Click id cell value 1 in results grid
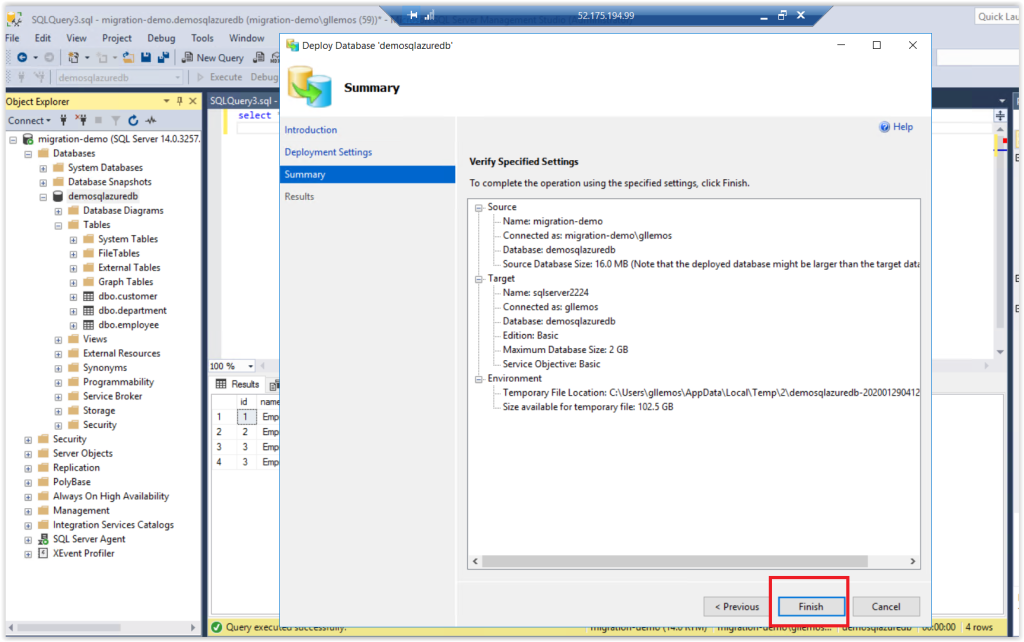1024x642 pixels. coord(246,417)
